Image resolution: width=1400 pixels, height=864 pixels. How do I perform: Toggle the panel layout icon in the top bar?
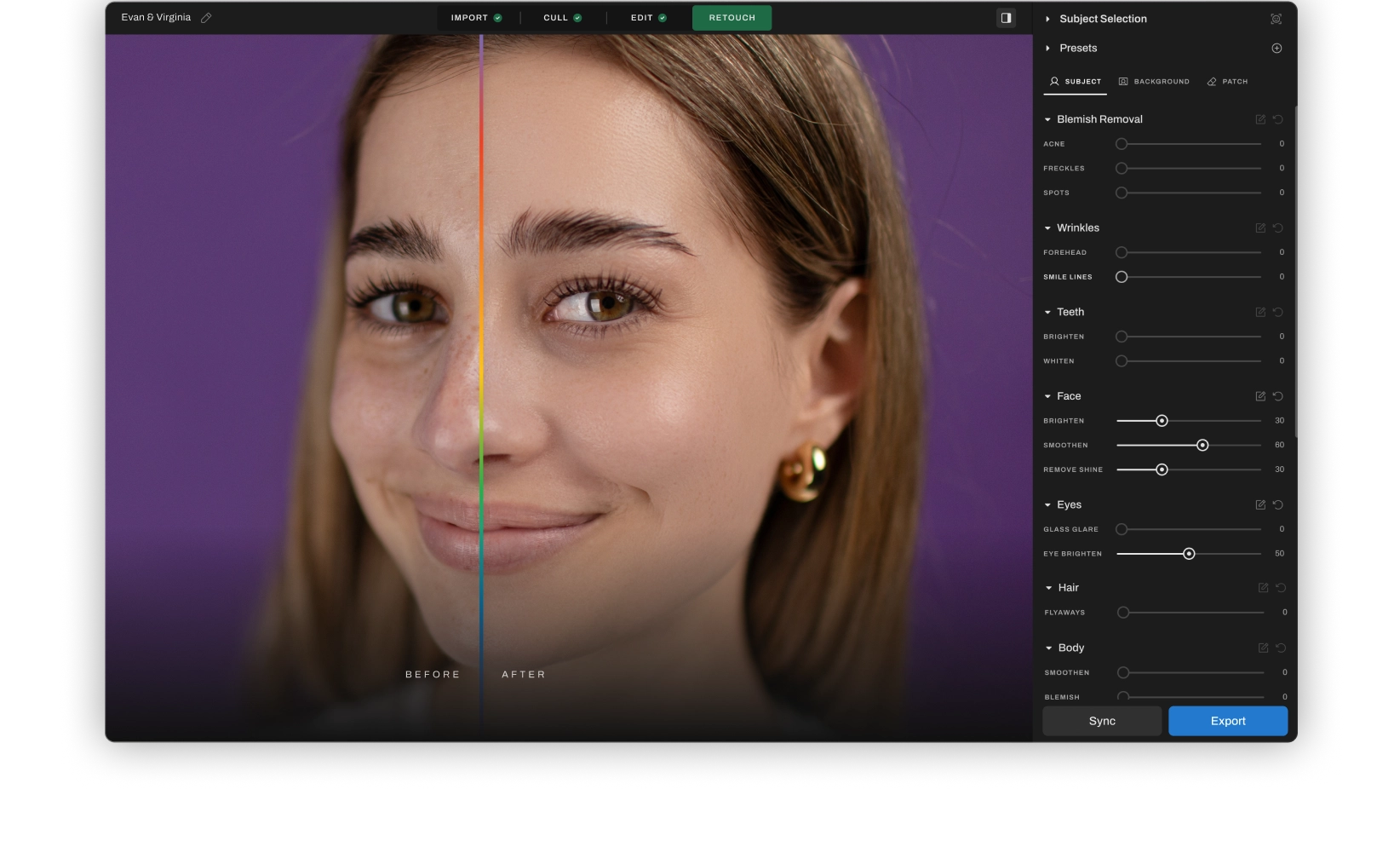point(1006,17)
